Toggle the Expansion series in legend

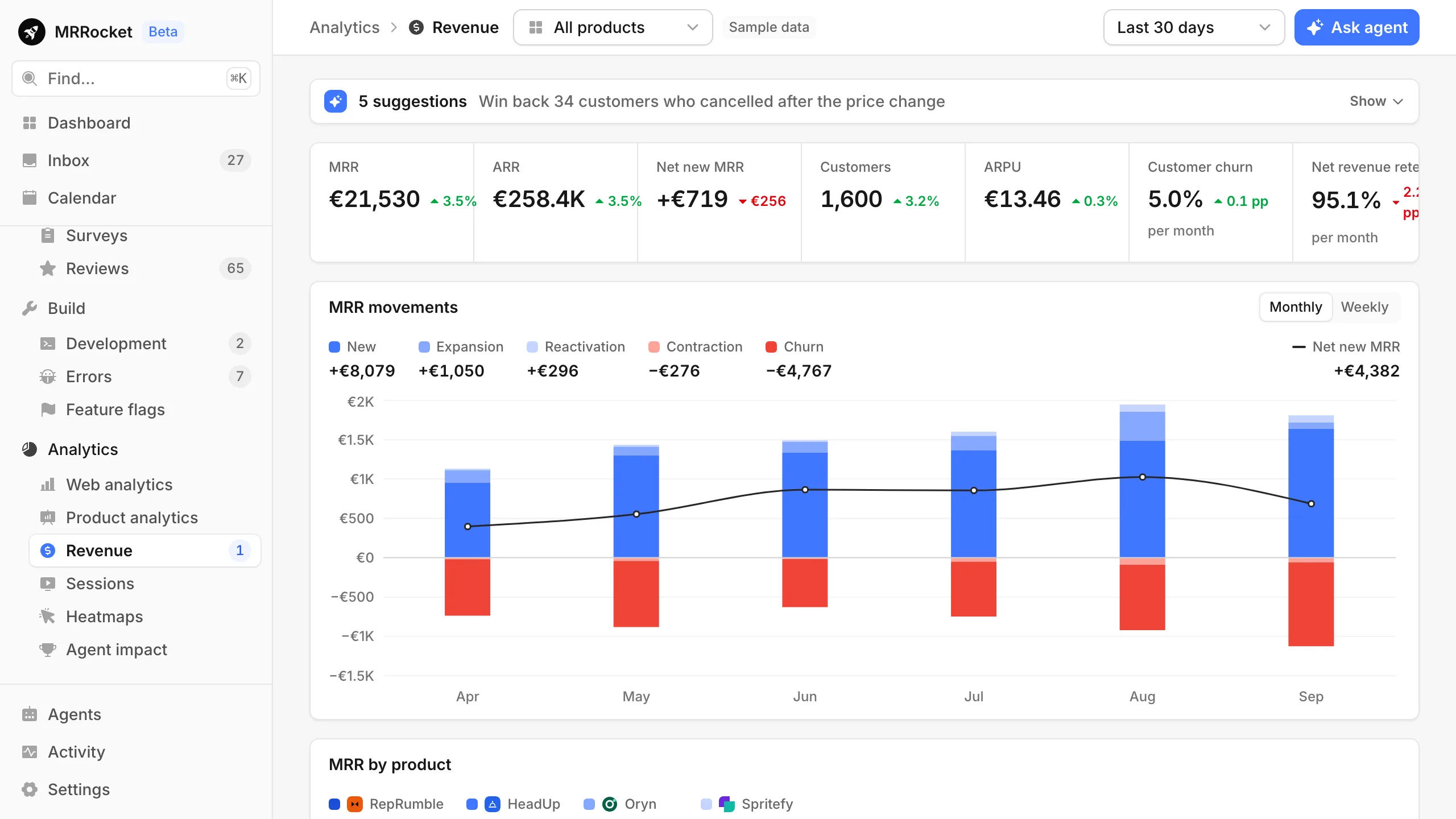[x=461, y=347]
